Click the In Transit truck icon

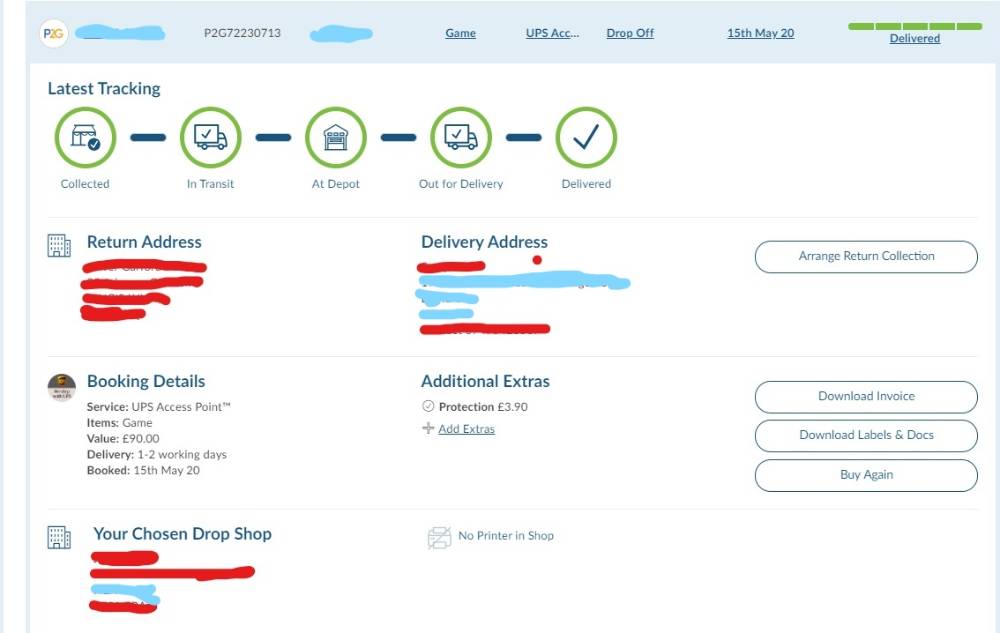(210, 138)
